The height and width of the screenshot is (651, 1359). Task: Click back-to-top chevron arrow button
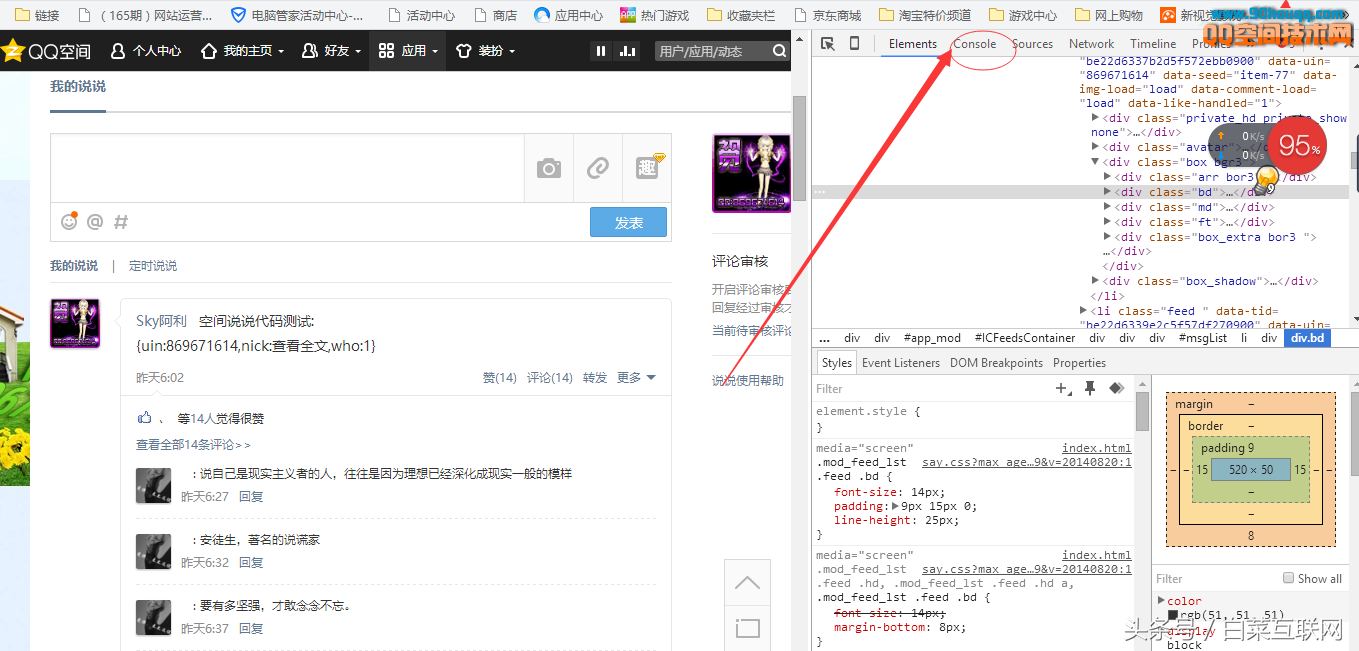pos(747,583)
